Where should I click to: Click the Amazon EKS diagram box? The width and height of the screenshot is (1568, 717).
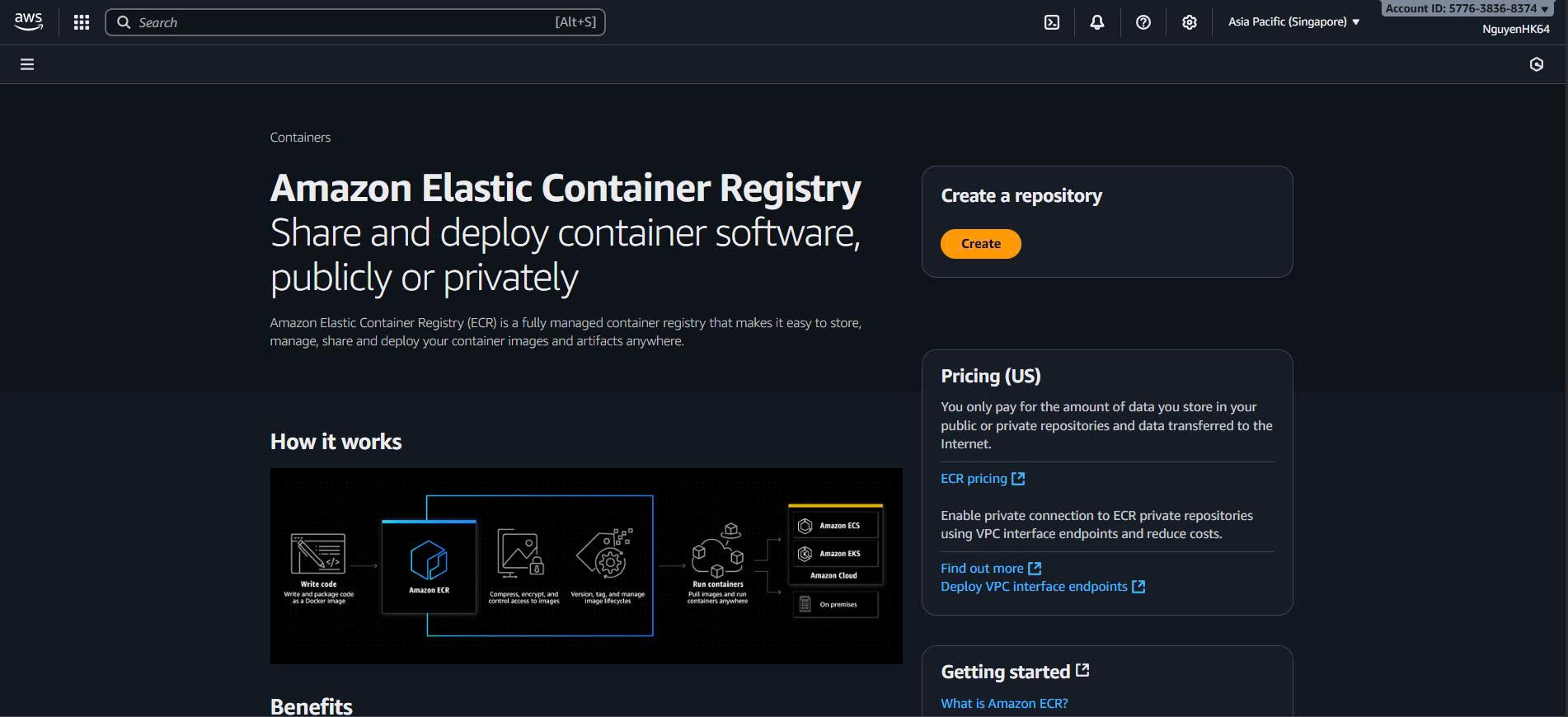point(834,554)
